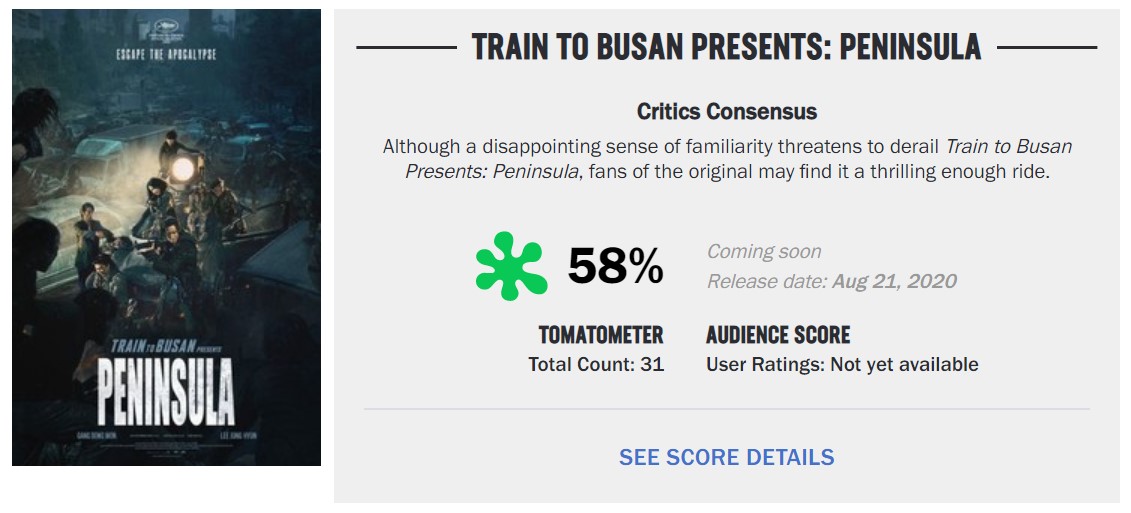Image resolution: width=1131 pixels, height=513 pixels.
Task: Click User Ratings: Not yet available text
Action: point(842,364)
